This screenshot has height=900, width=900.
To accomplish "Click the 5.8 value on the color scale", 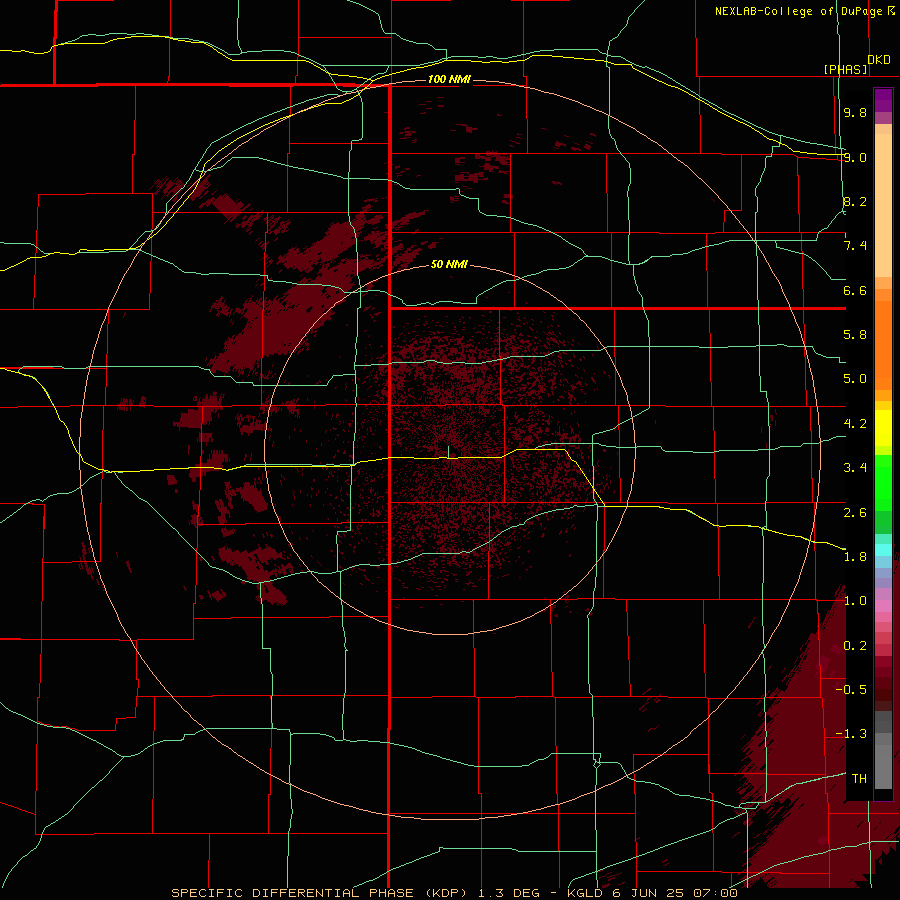I will [855, 335].
